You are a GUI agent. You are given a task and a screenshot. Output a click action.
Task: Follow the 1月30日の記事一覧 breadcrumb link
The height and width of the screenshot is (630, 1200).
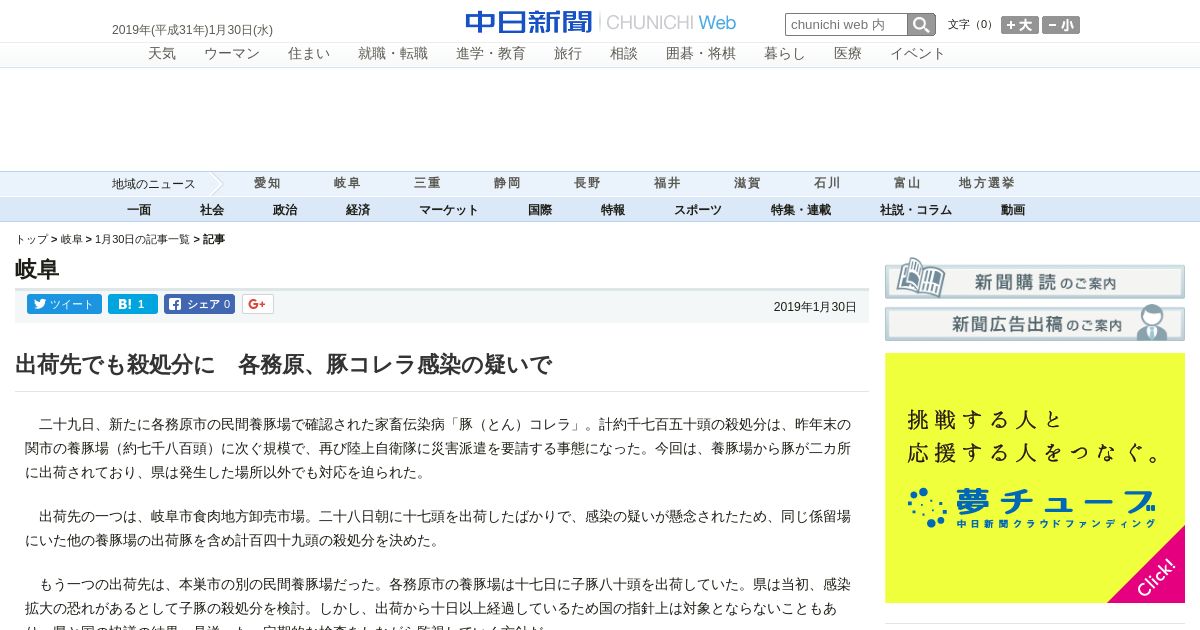[x=142, y=240]
